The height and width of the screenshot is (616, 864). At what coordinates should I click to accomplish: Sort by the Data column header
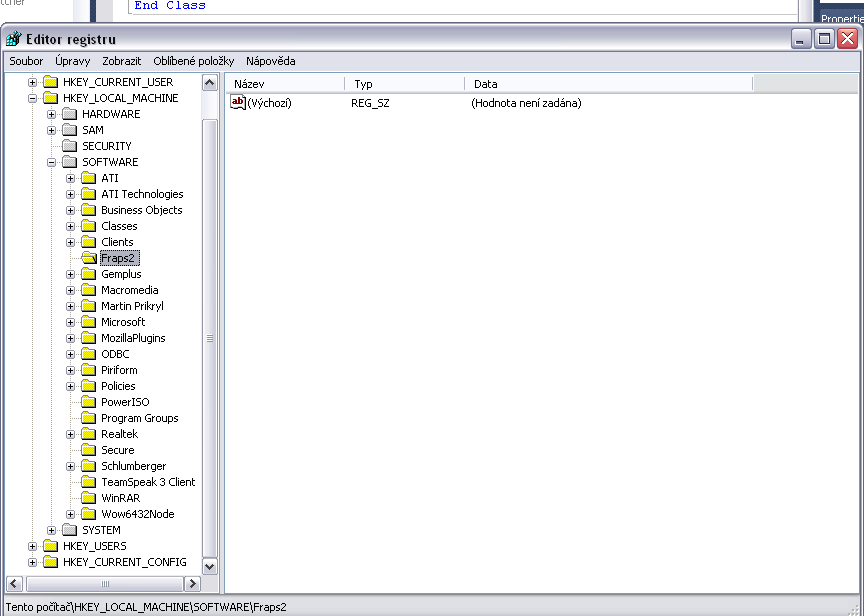609,84
